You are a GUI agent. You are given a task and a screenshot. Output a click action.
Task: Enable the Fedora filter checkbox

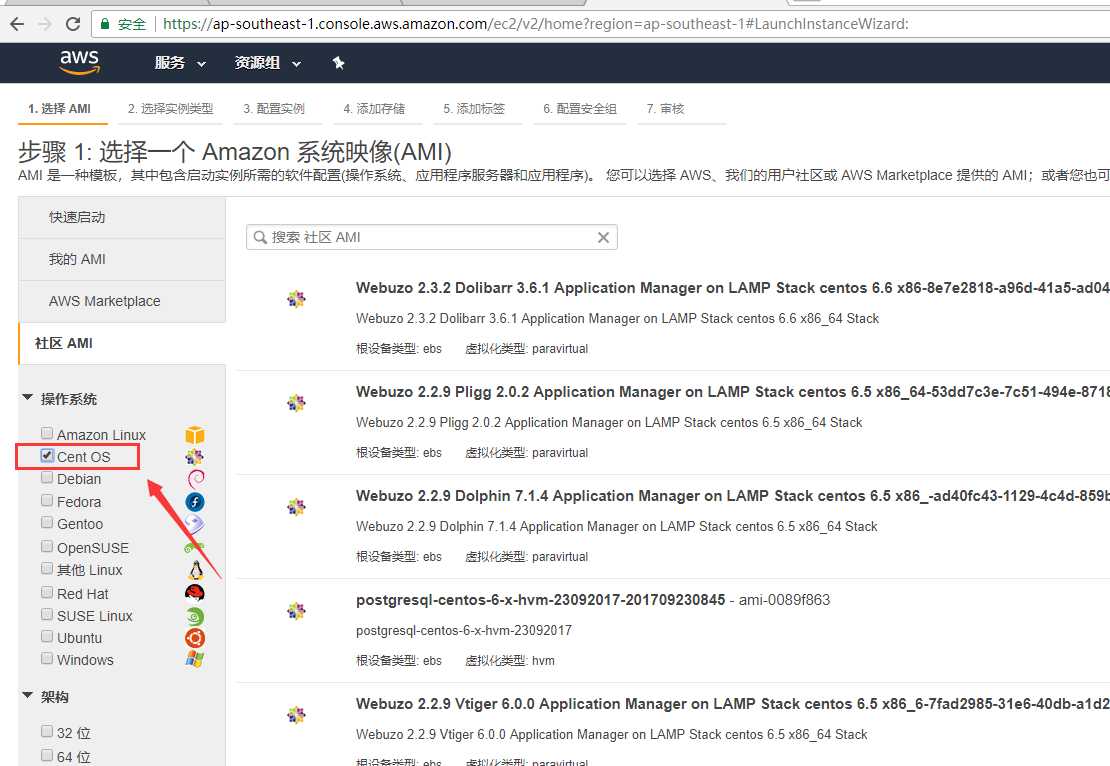click(x=47, y=500)
